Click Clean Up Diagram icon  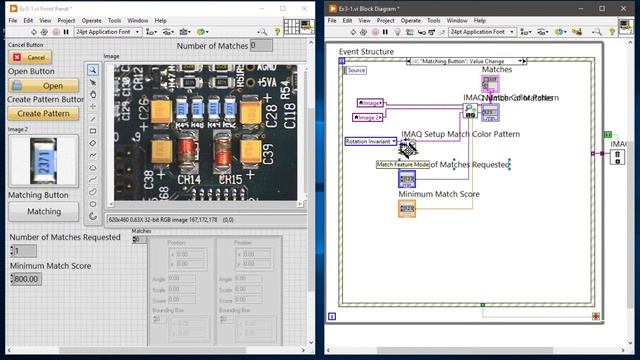tap(577, 32)
